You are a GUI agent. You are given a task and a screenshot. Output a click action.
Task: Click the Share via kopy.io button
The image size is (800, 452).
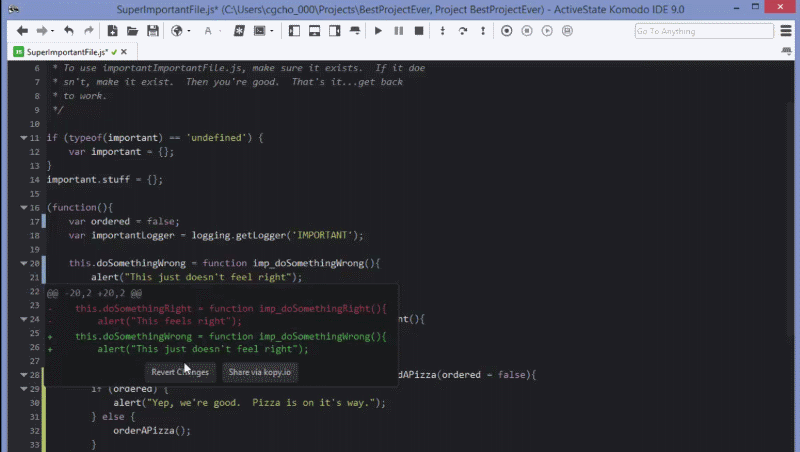(260, 372)
